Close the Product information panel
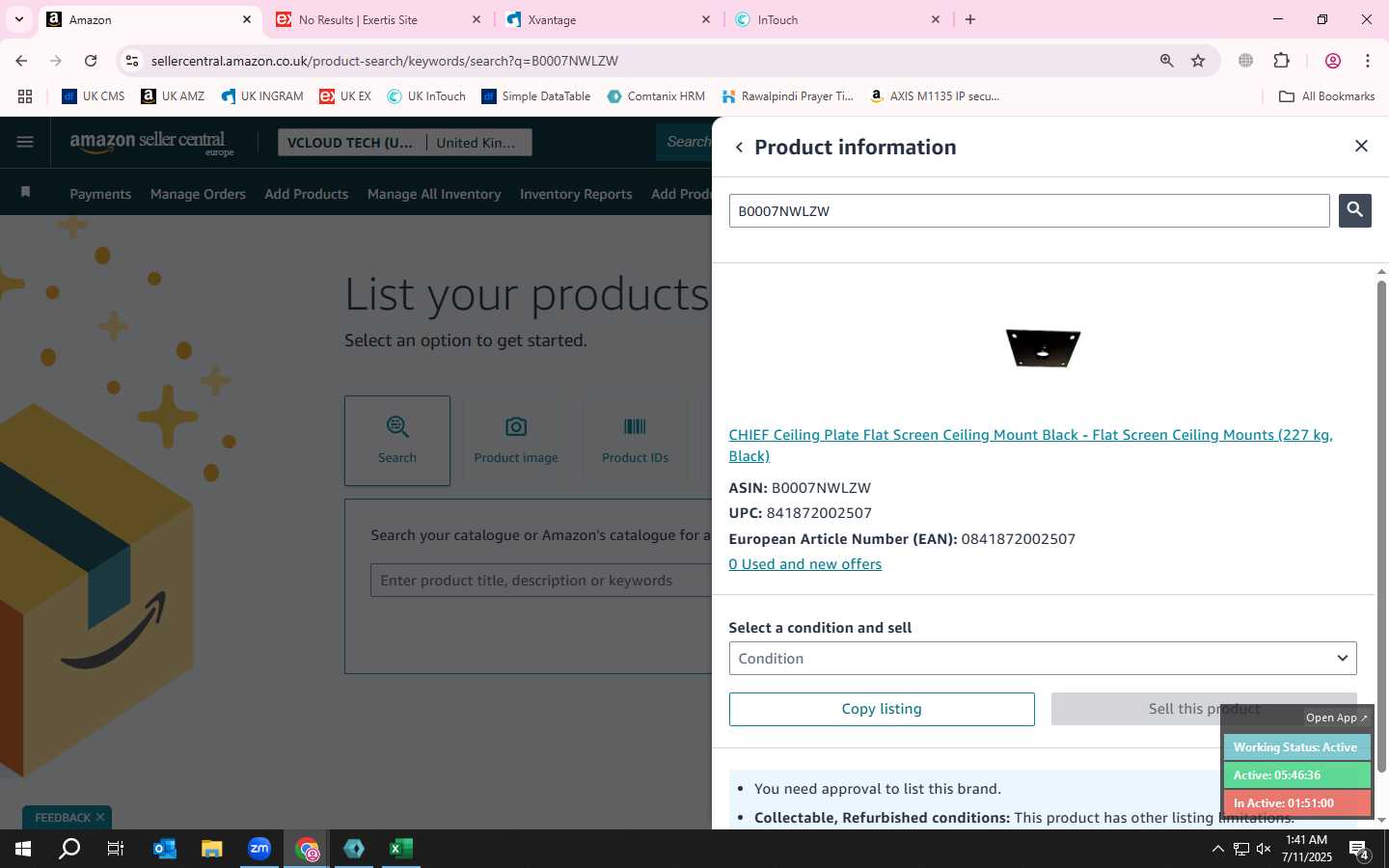The width and height of the screenshot is (1389, 868). [1361, 146]
